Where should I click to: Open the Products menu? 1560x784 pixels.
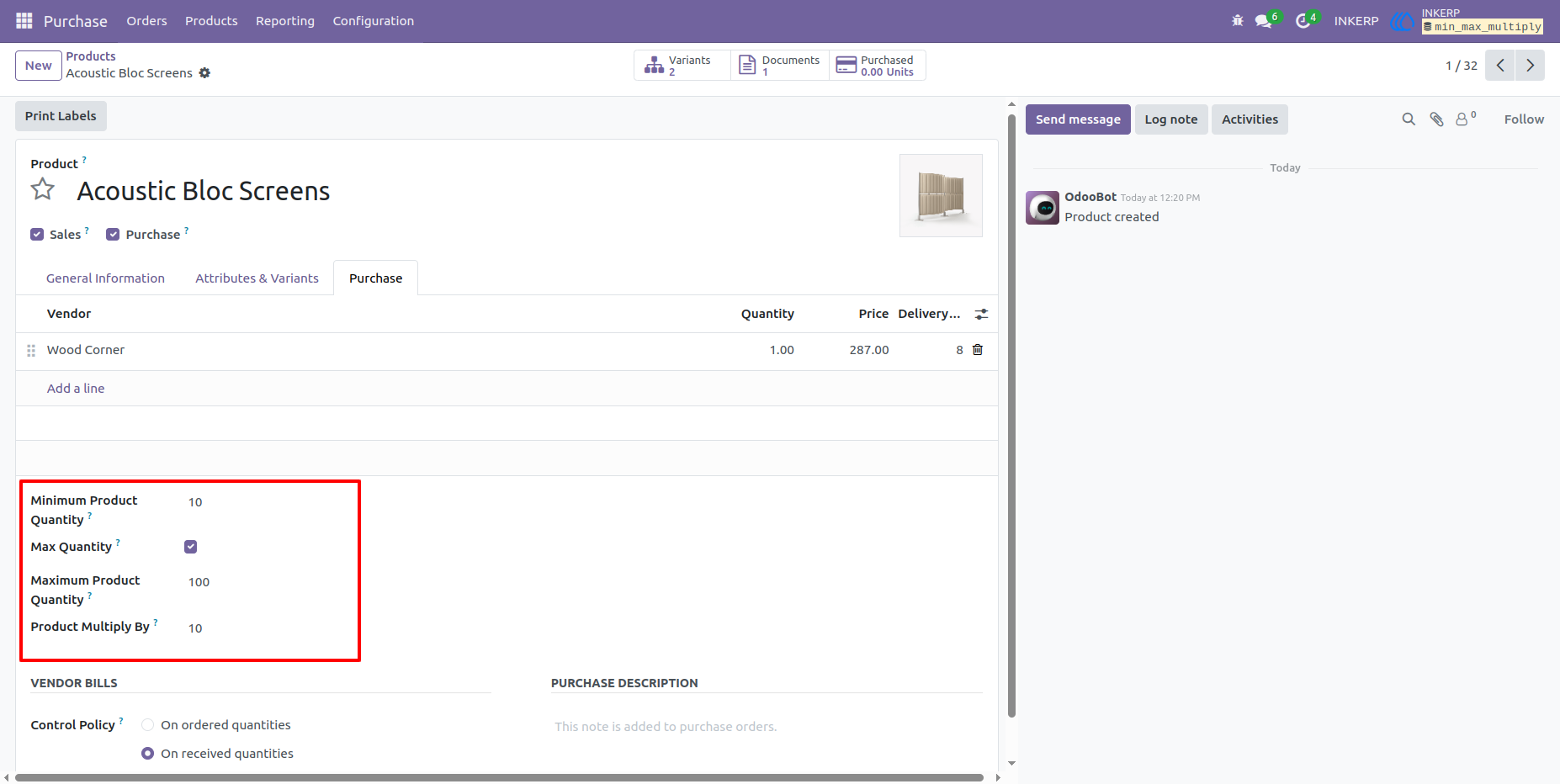click(211, 21)
